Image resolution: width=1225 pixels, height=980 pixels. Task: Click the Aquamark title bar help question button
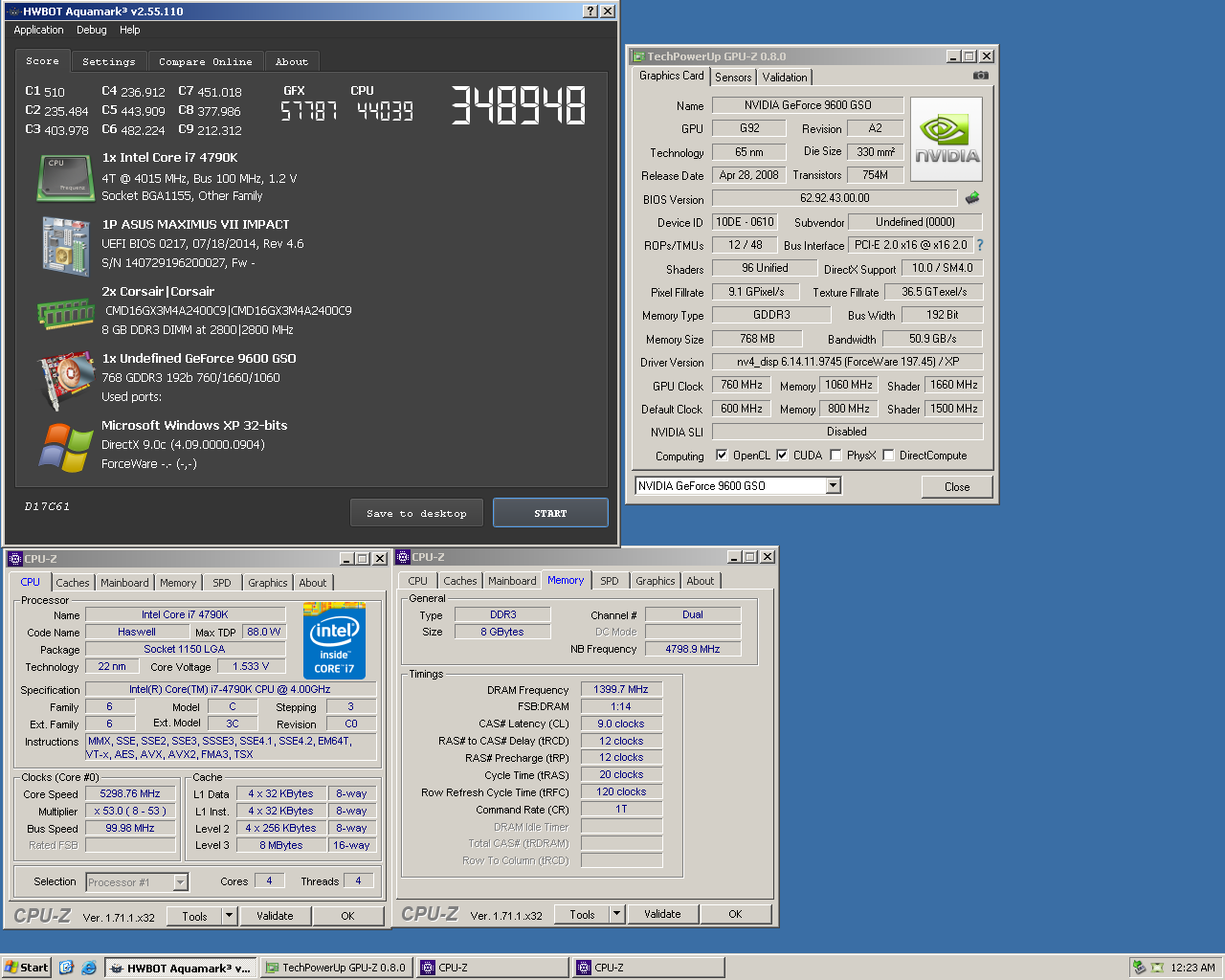click(x=590, y=11)
